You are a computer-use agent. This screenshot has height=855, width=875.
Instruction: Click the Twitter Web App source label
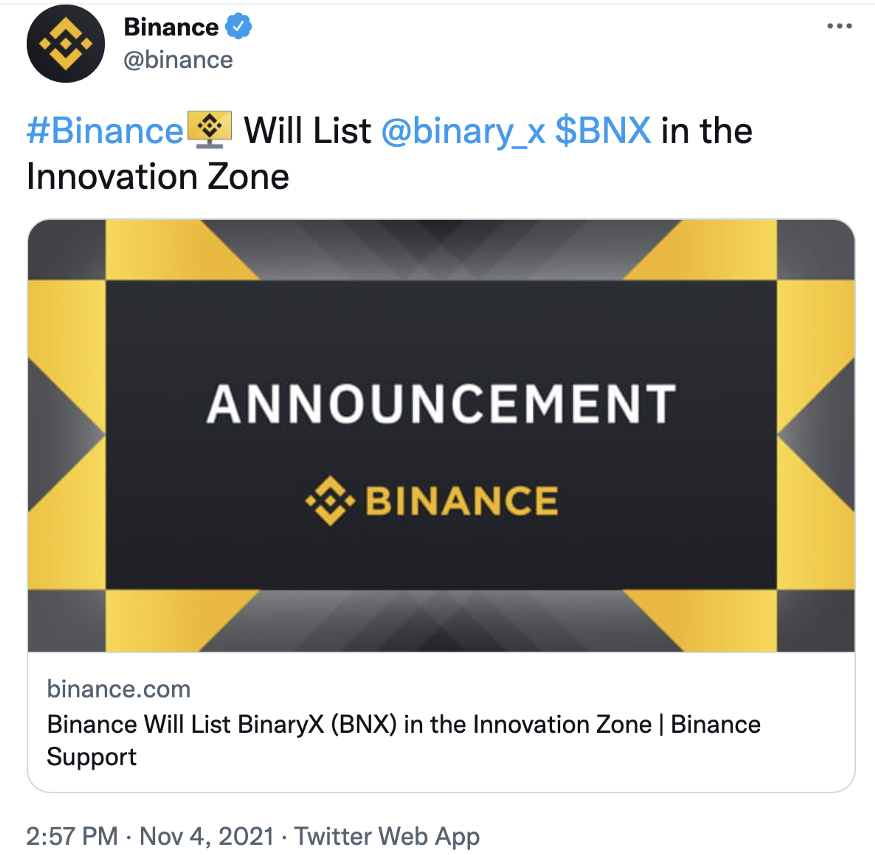tap(387, 836)
